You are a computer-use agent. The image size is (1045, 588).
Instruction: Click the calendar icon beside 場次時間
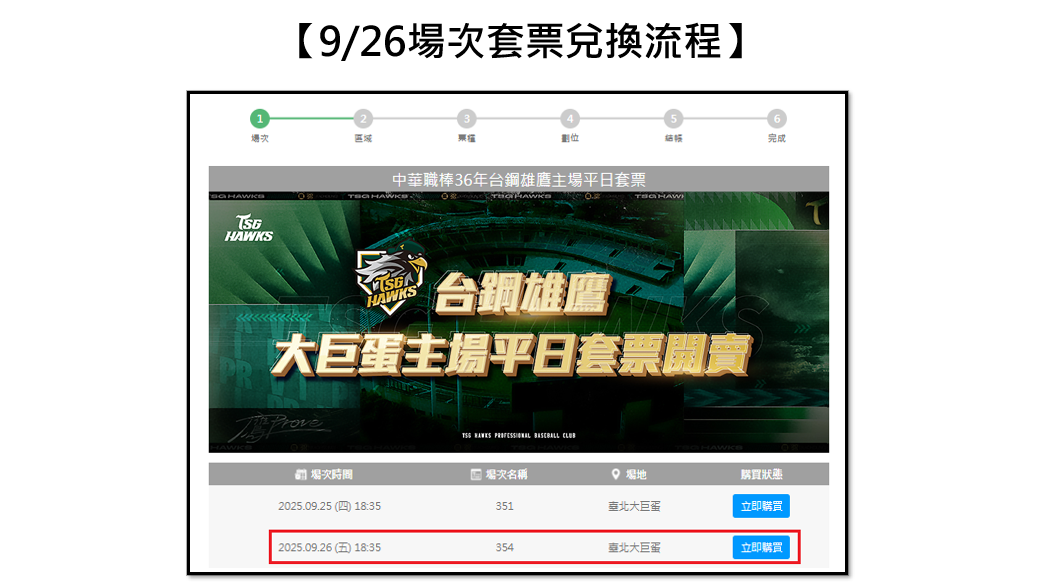(301, 475)
